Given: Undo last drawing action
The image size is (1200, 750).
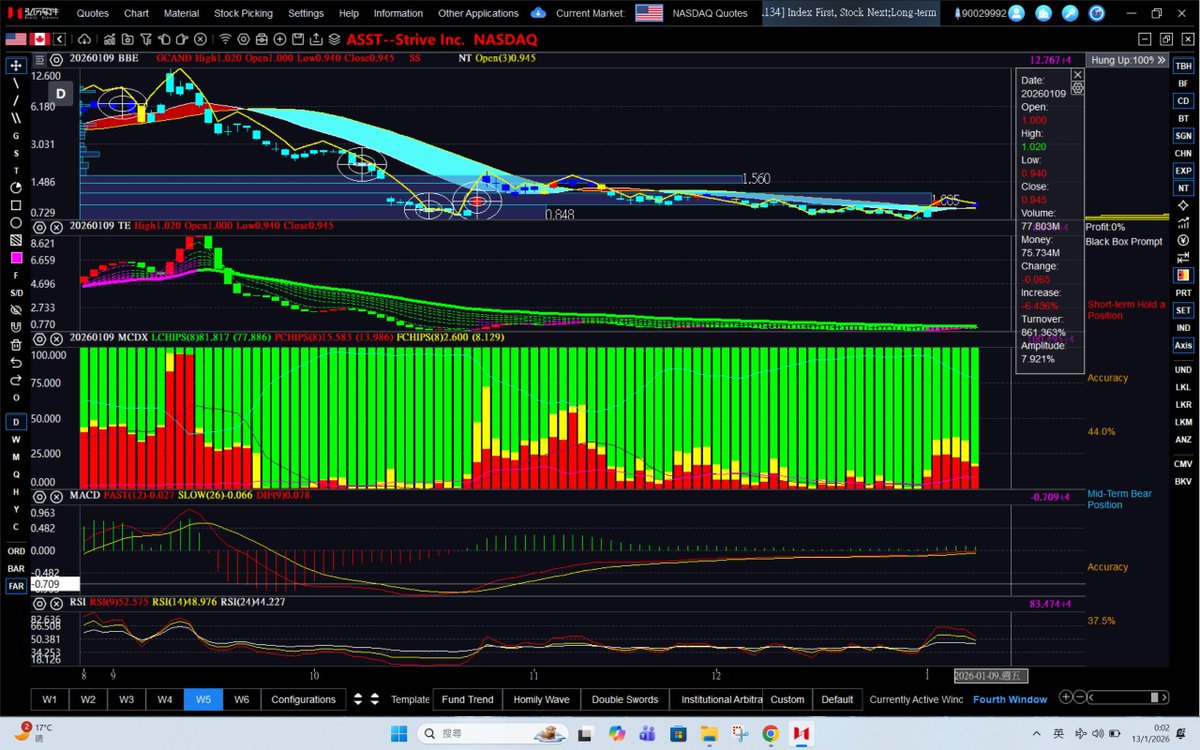Looking at the screenshot, I should pyautogui.click(x=16, y=362).
